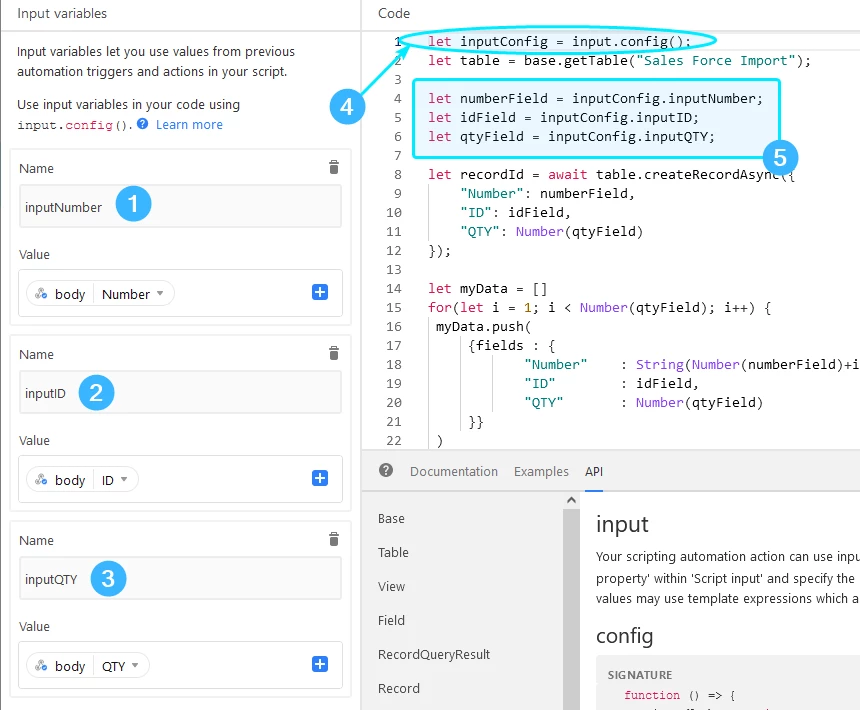Click the webhook icon in body Number token

[x=41, y=294]
